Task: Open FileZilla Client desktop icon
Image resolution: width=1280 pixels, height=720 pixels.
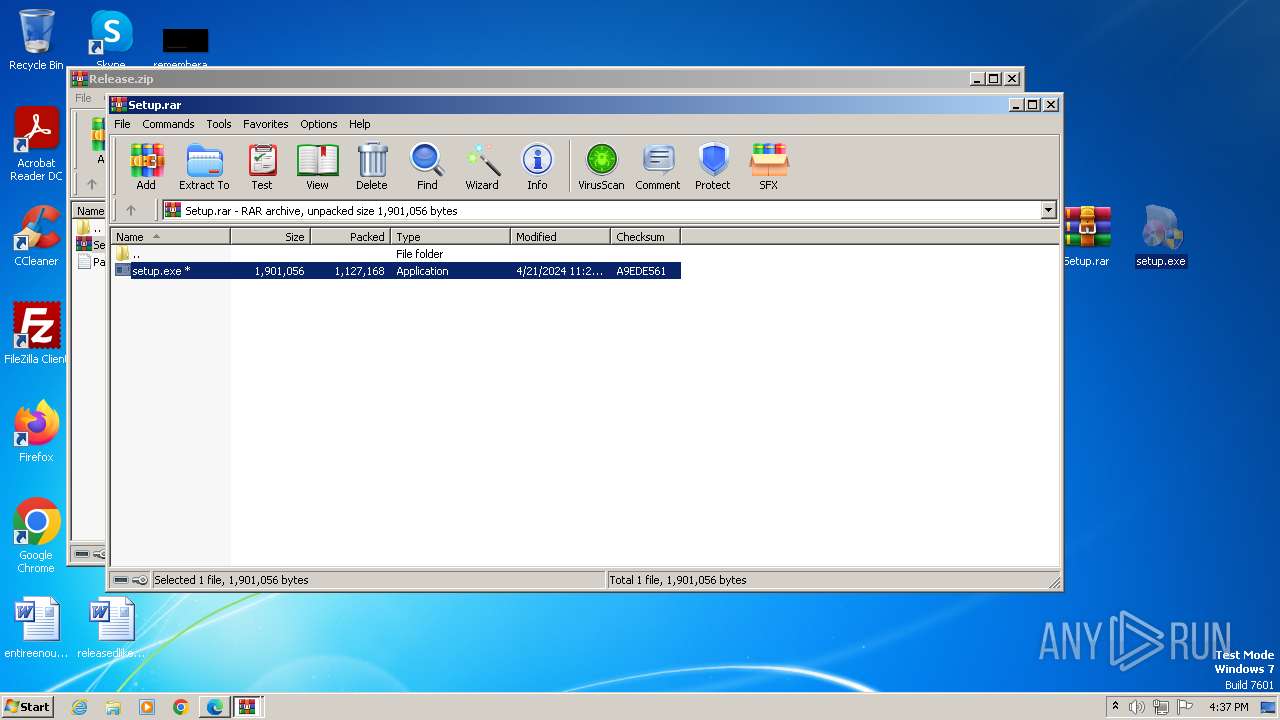Action: 36,333
